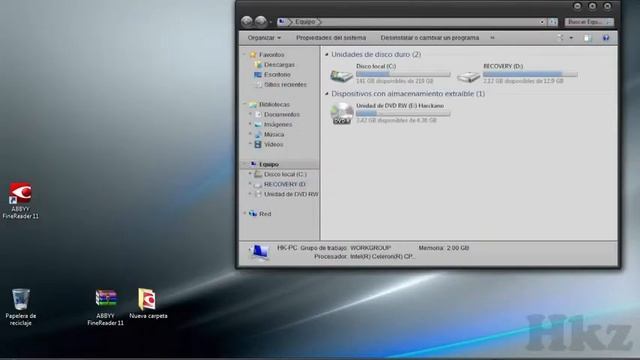
Task: Click the DVD RW (E:) usage bar
Action: pyautogui.click(x=403, y=113)
